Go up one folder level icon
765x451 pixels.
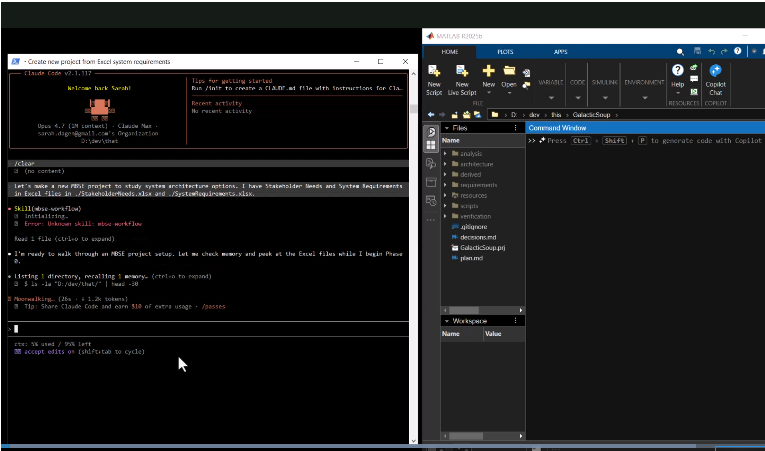pyautogui.click(x=454, y=115)
